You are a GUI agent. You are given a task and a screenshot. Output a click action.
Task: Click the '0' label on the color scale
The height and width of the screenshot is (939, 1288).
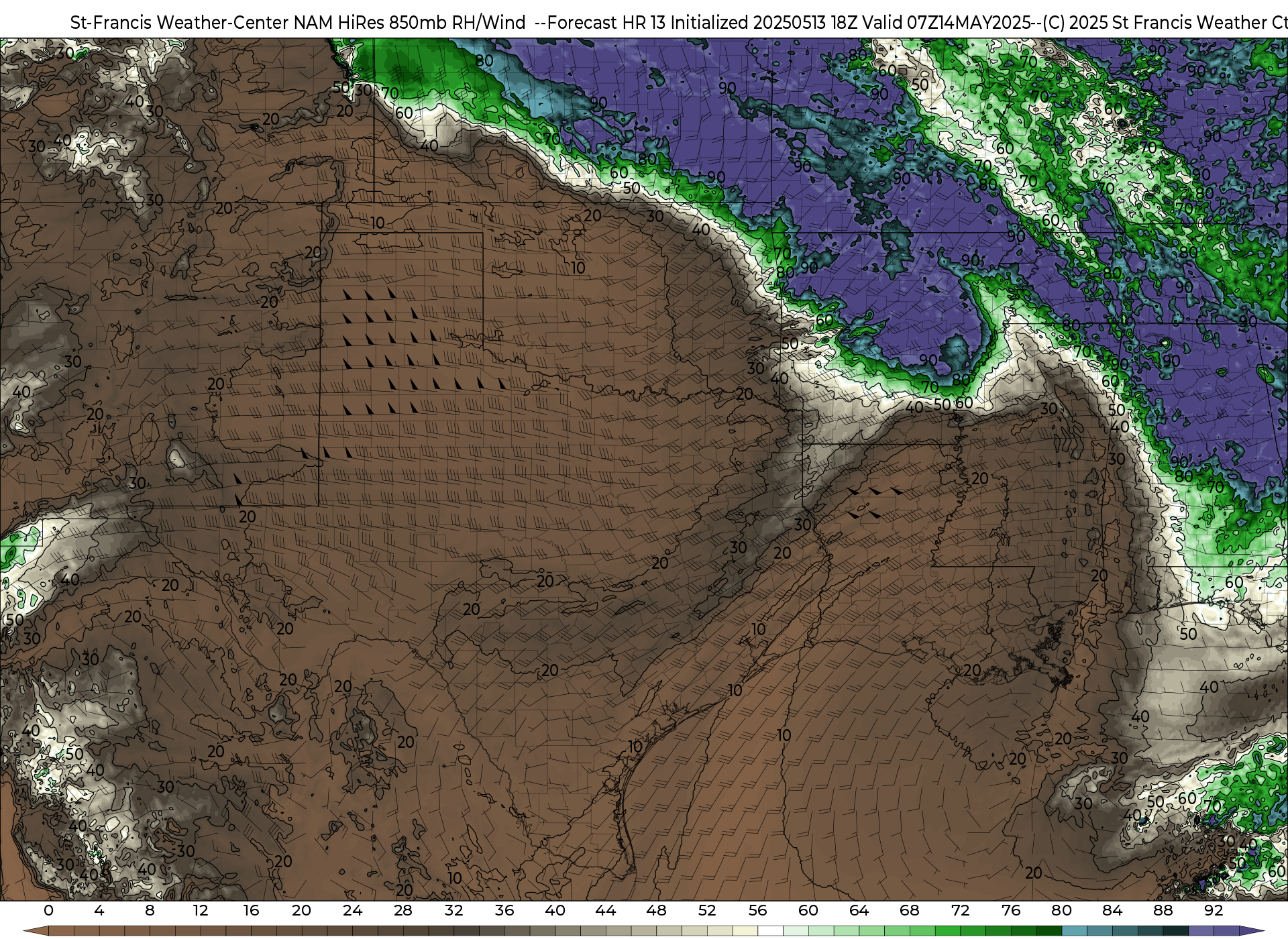click(48, 910)
